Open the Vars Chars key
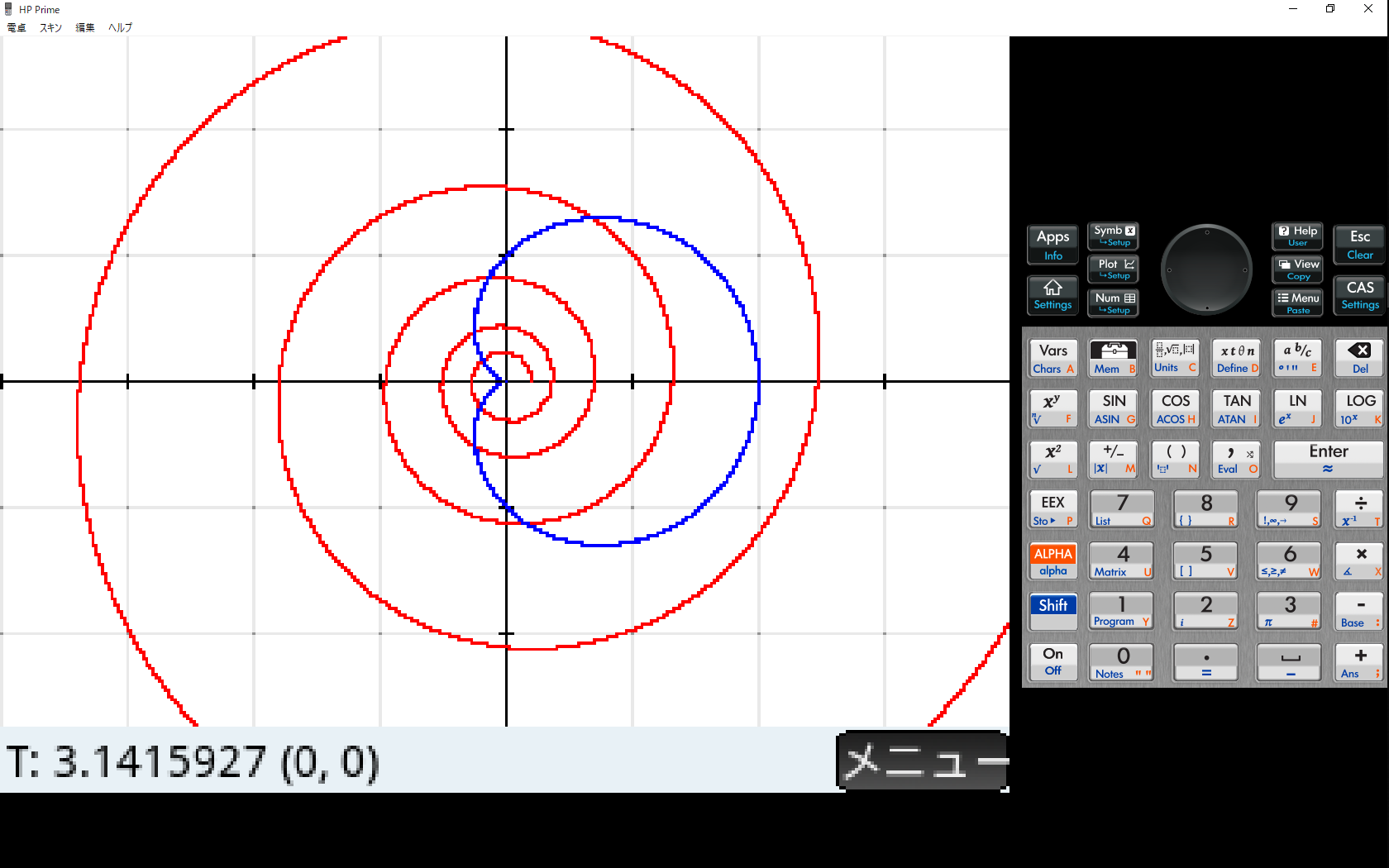Image resolution: width=1389 pixels, height=868 pixels. (x=1052, y=359)
